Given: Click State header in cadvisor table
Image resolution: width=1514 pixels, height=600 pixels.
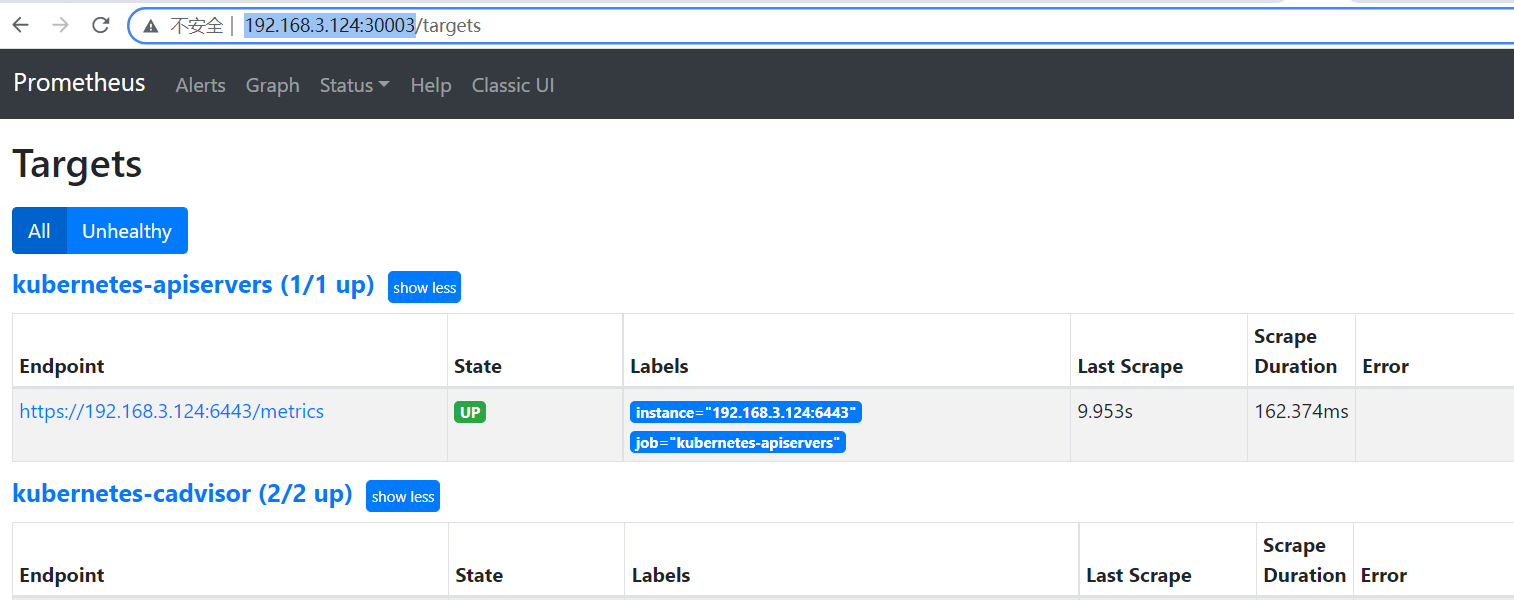Looking at the screenshot, I should coord(479,575).
